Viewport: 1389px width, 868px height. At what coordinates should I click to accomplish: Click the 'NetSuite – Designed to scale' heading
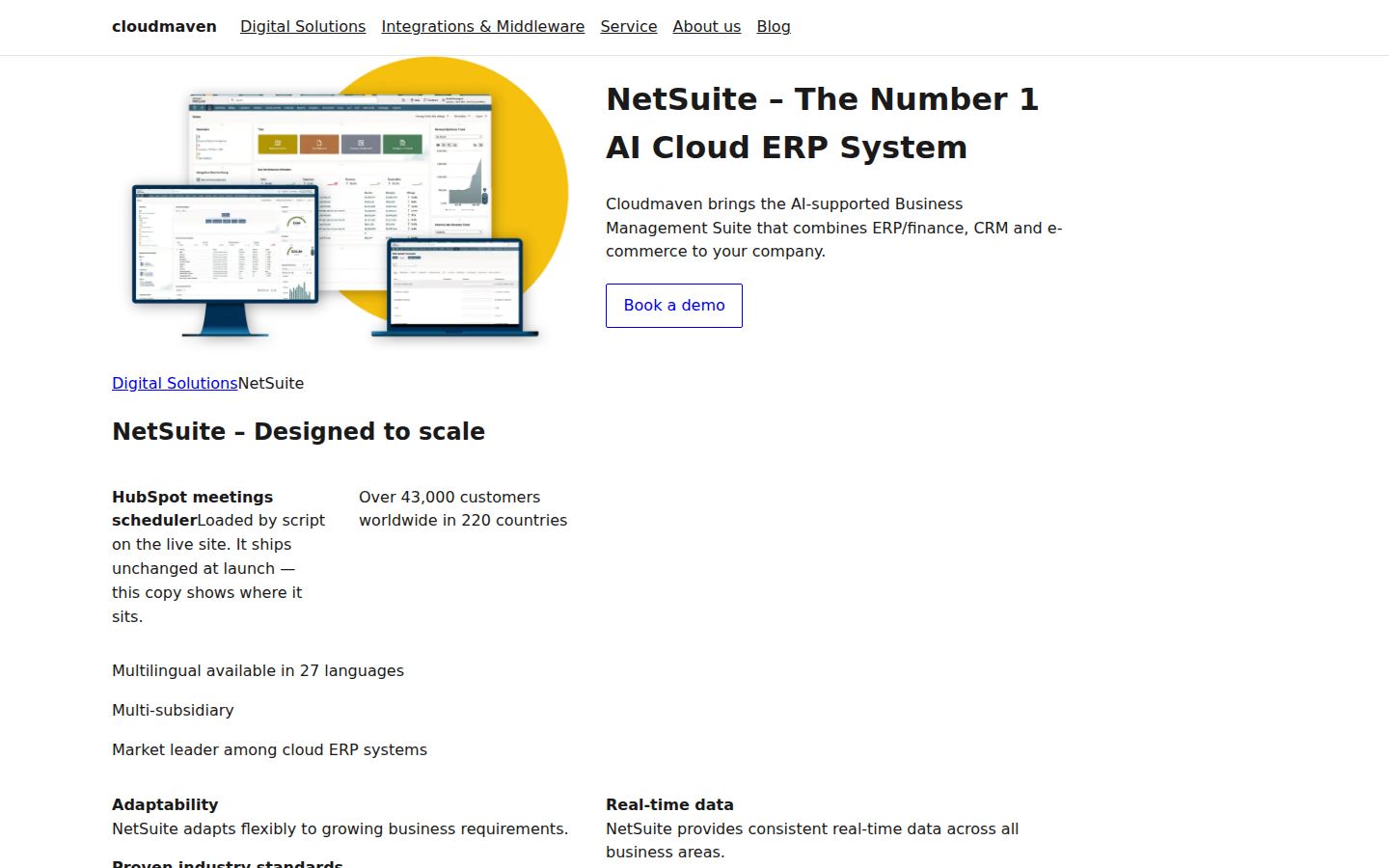coord(298,431)
